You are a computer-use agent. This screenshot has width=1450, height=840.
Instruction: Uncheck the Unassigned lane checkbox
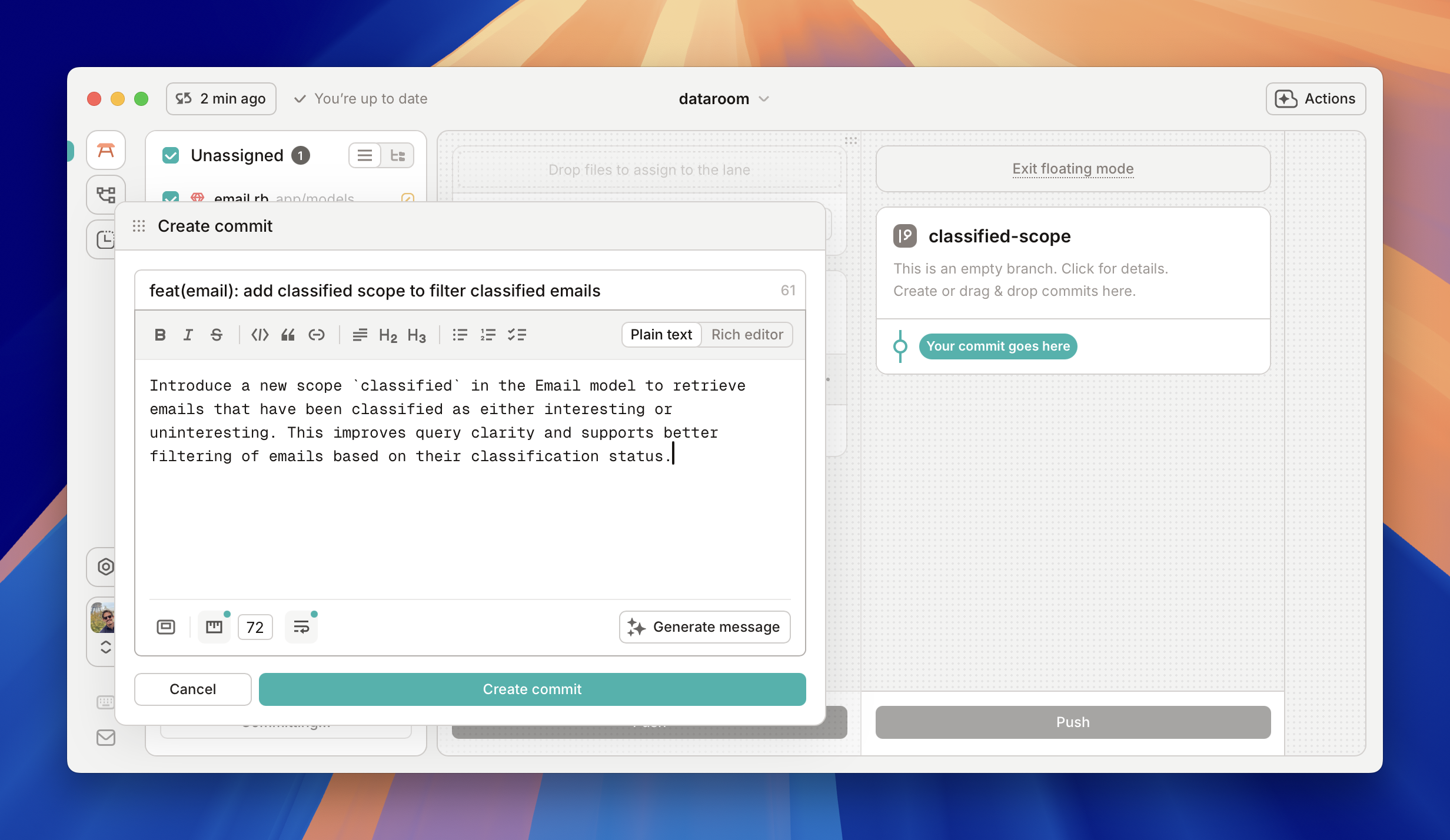tap(171, 155)
